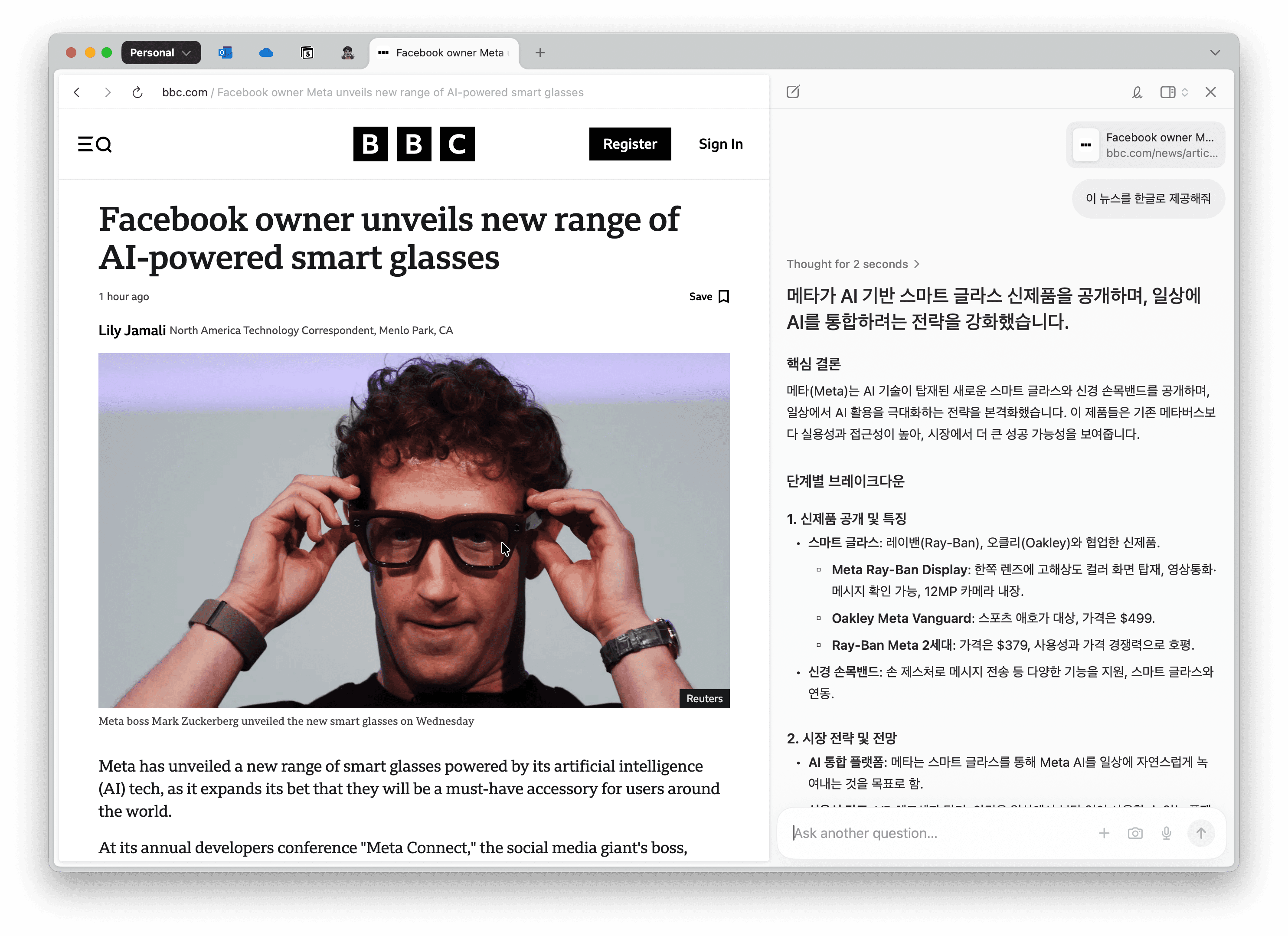
Task: Click the Mark Zuckerberg article photo
Action: pos(414,530)
